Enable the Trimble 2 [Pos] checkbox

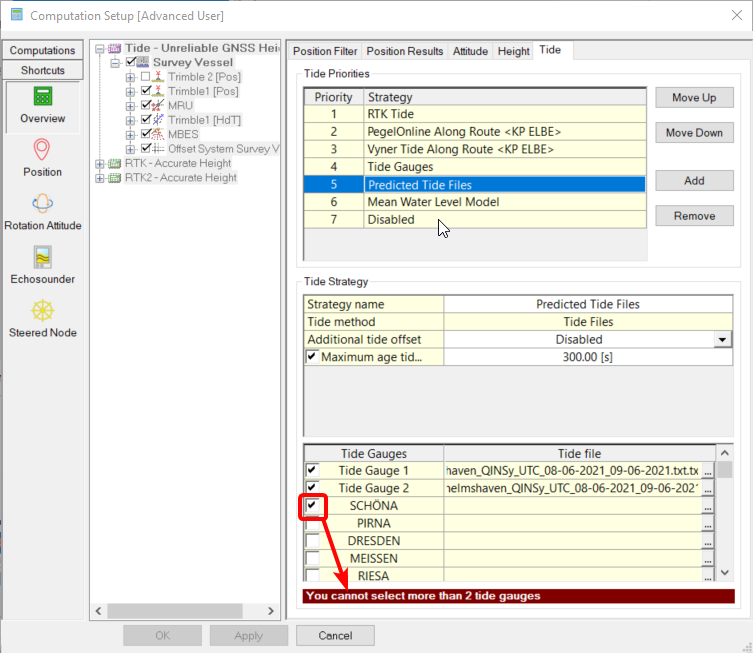click(146, 77)
